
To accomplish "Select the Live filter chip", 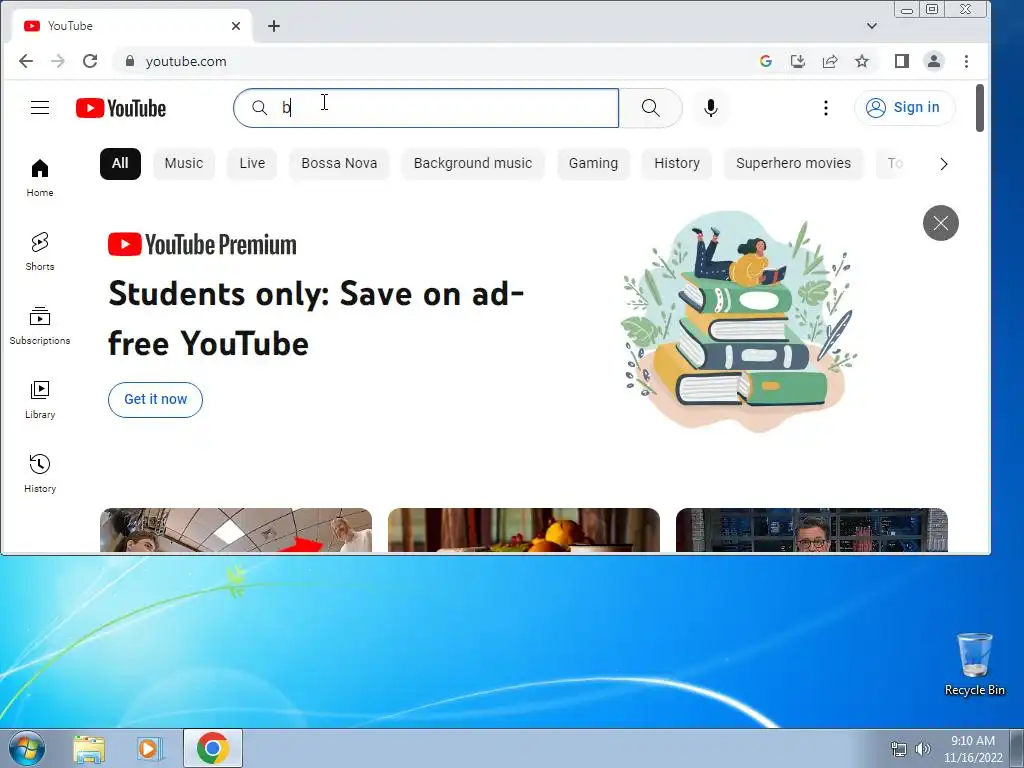I will click(252, 164).
